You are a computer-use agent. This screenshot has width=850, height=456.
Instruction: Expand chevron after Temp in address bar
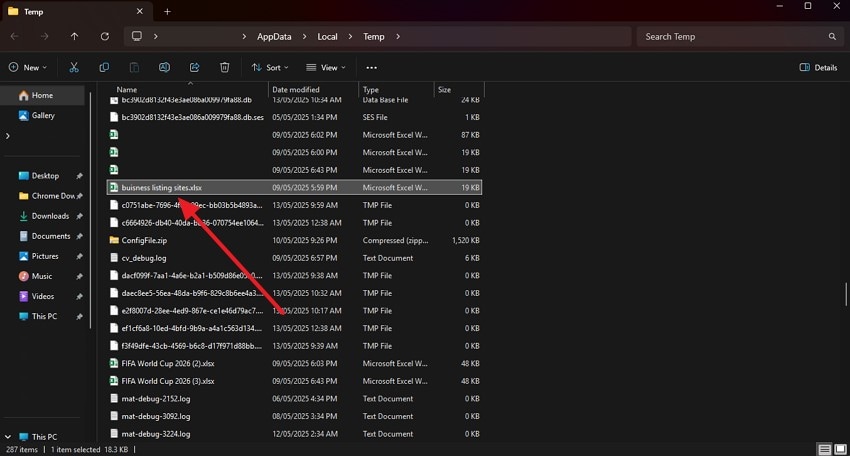click(398, 36)
